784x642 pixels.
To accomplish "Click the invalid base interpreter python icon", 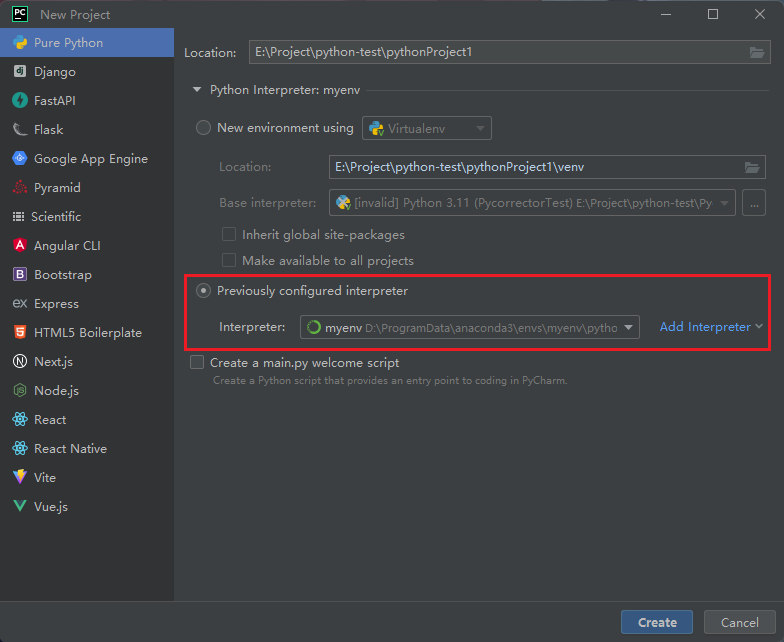I will (x=343, y=202).
